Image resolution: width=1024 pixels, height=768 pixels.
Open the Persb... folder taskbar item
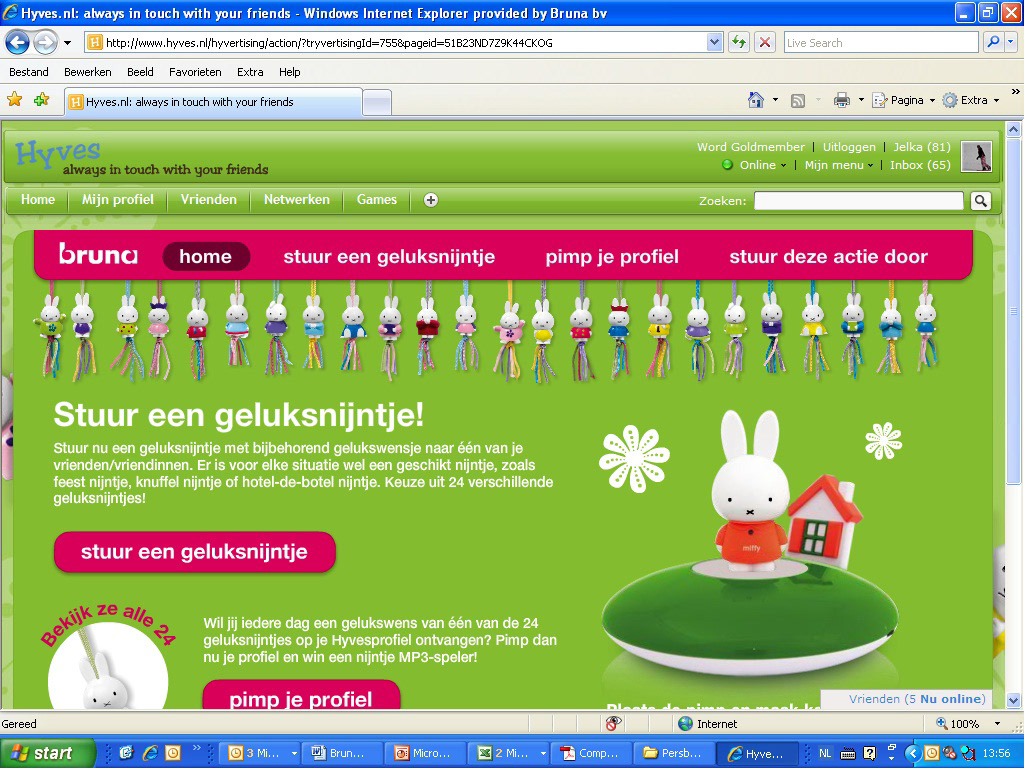pos(673,753)
